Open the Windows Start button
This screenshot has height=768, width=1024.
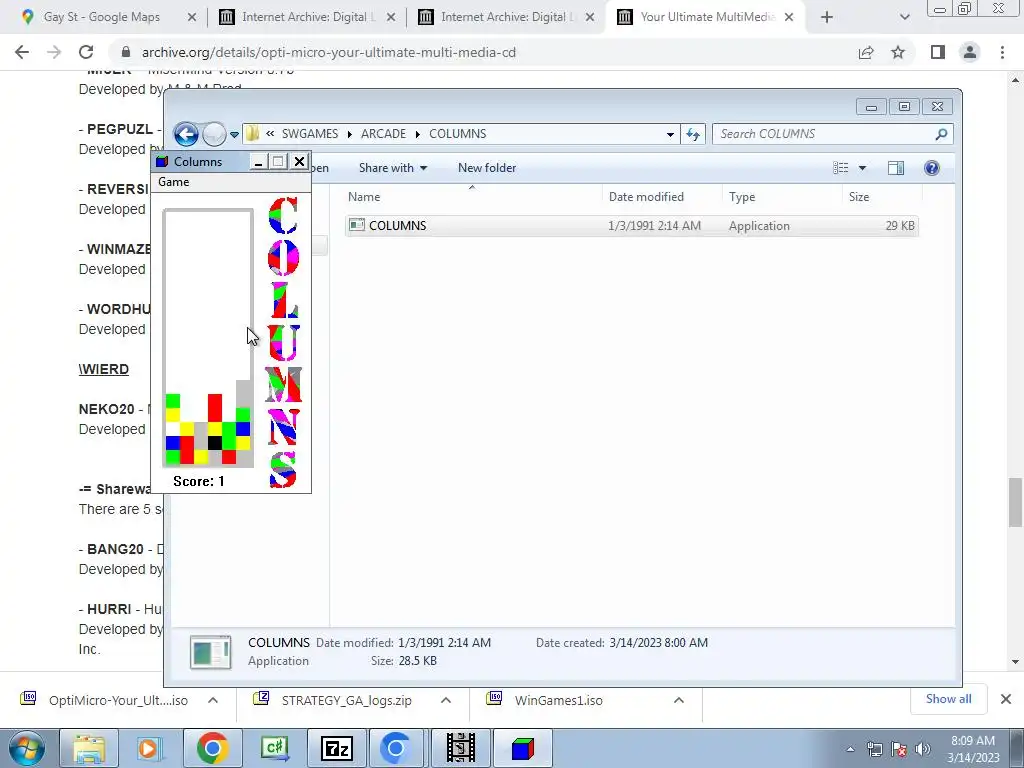click(27, 748)
